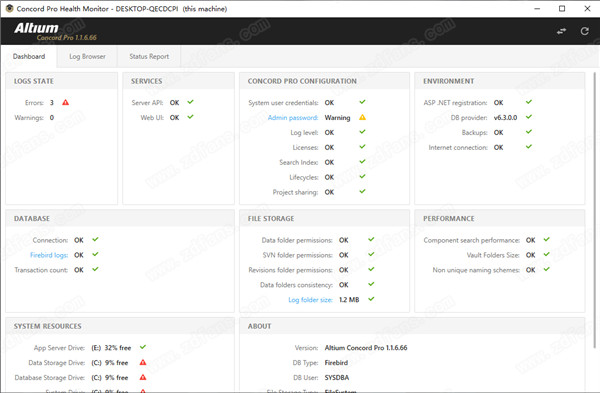
Task: Click the SYSTEM RESOURCES panel header
Action: click(x=120, y=326)
